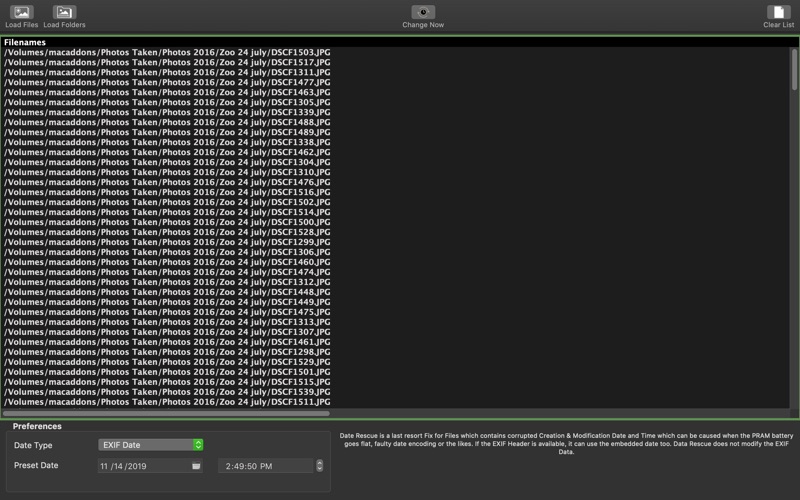Select the DSCF1511.JPG file row
800x500 pixels.
pos(396,402)
